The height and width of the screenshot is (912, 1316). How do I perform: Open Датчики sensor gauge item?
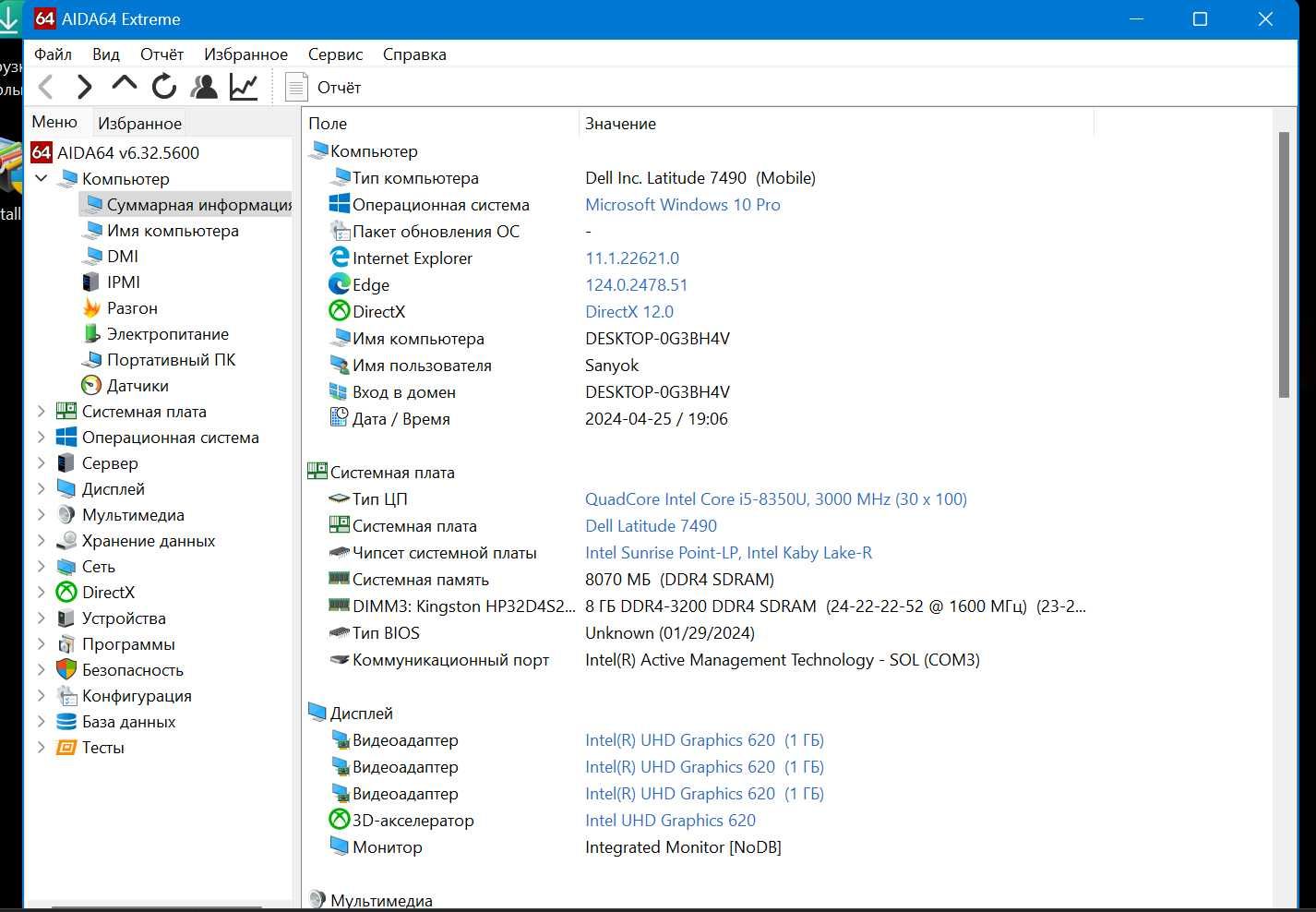(91, 385)
